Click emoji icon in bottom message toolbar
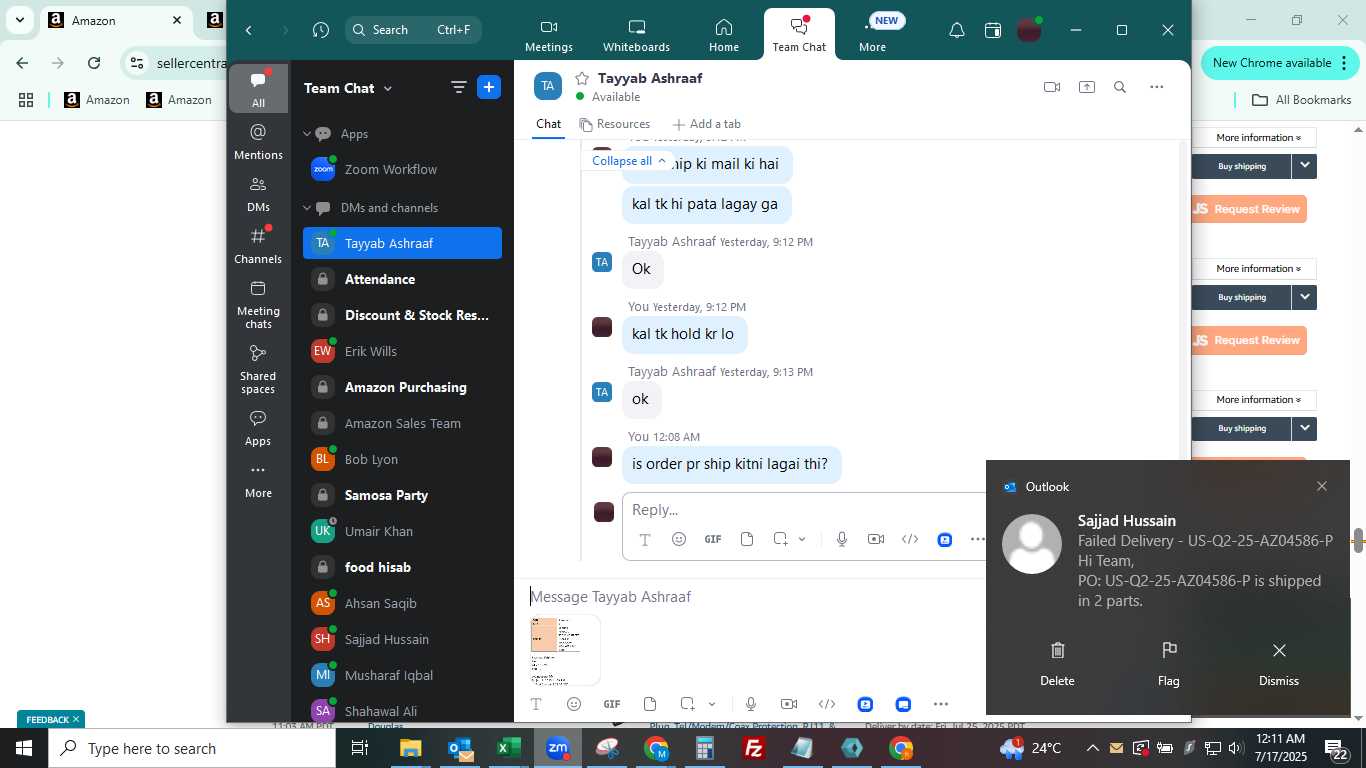Viewport: 1366px width, 768px height. [574, 704]
